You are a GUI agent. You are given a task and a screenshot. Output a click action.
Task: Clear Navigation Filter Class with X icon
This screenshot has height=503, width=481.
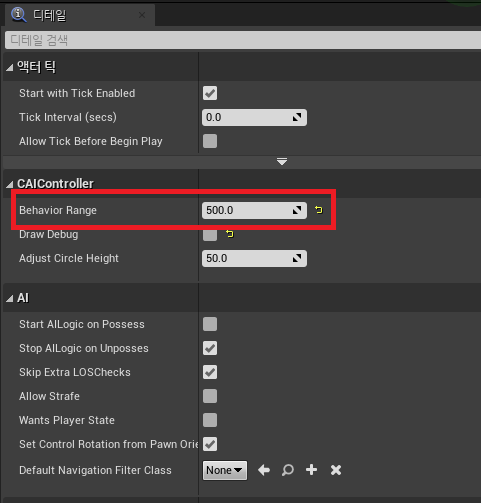(x=336, y=470)
